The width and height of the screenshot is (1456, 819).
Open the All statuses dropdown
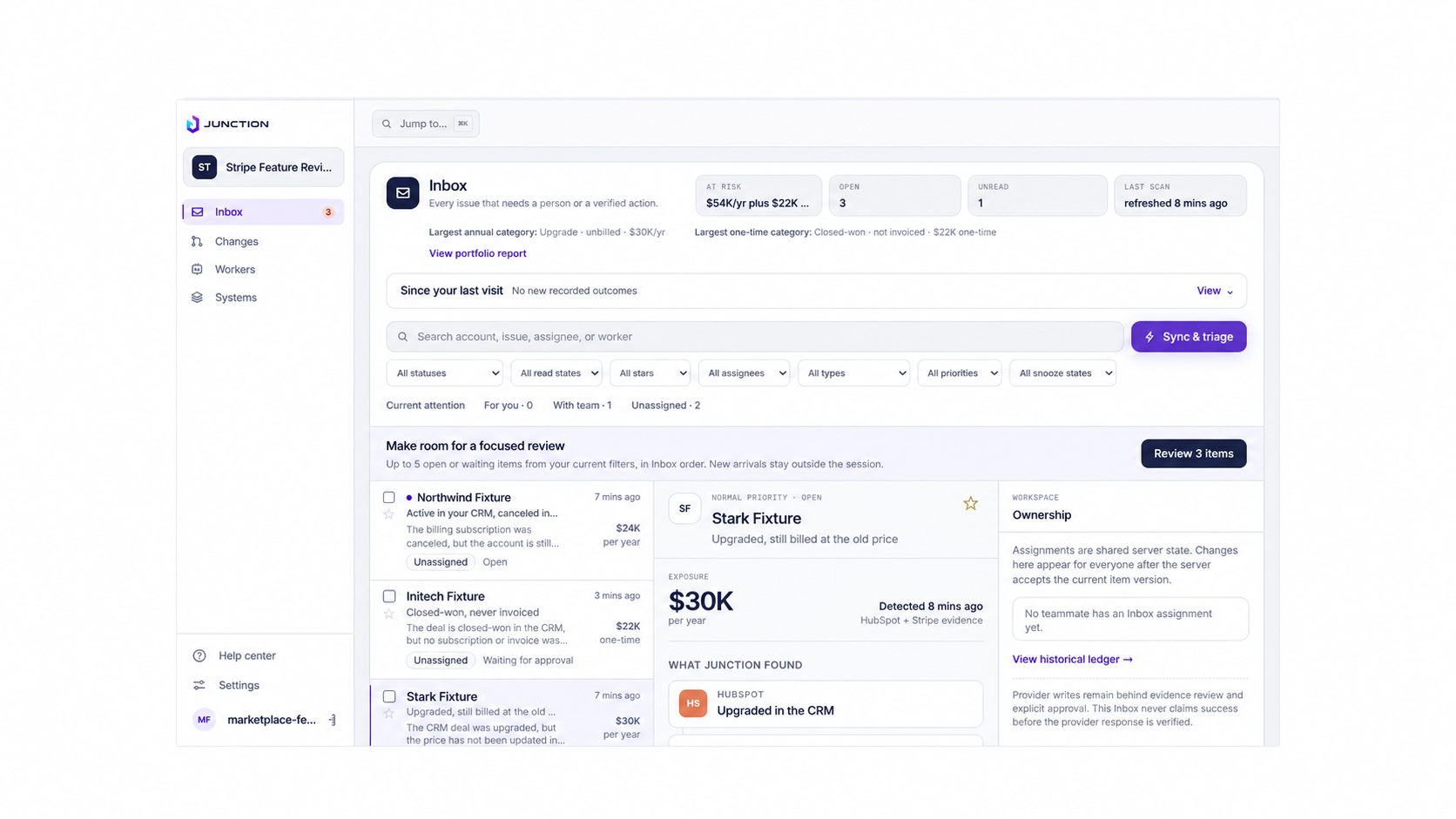[444, 373]
